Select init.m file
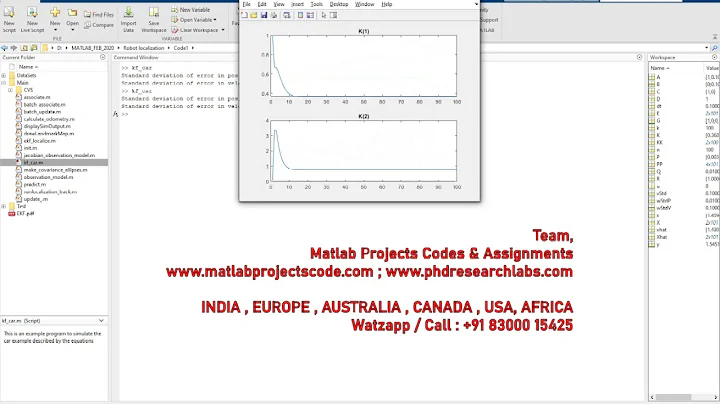 coord(30,148)
